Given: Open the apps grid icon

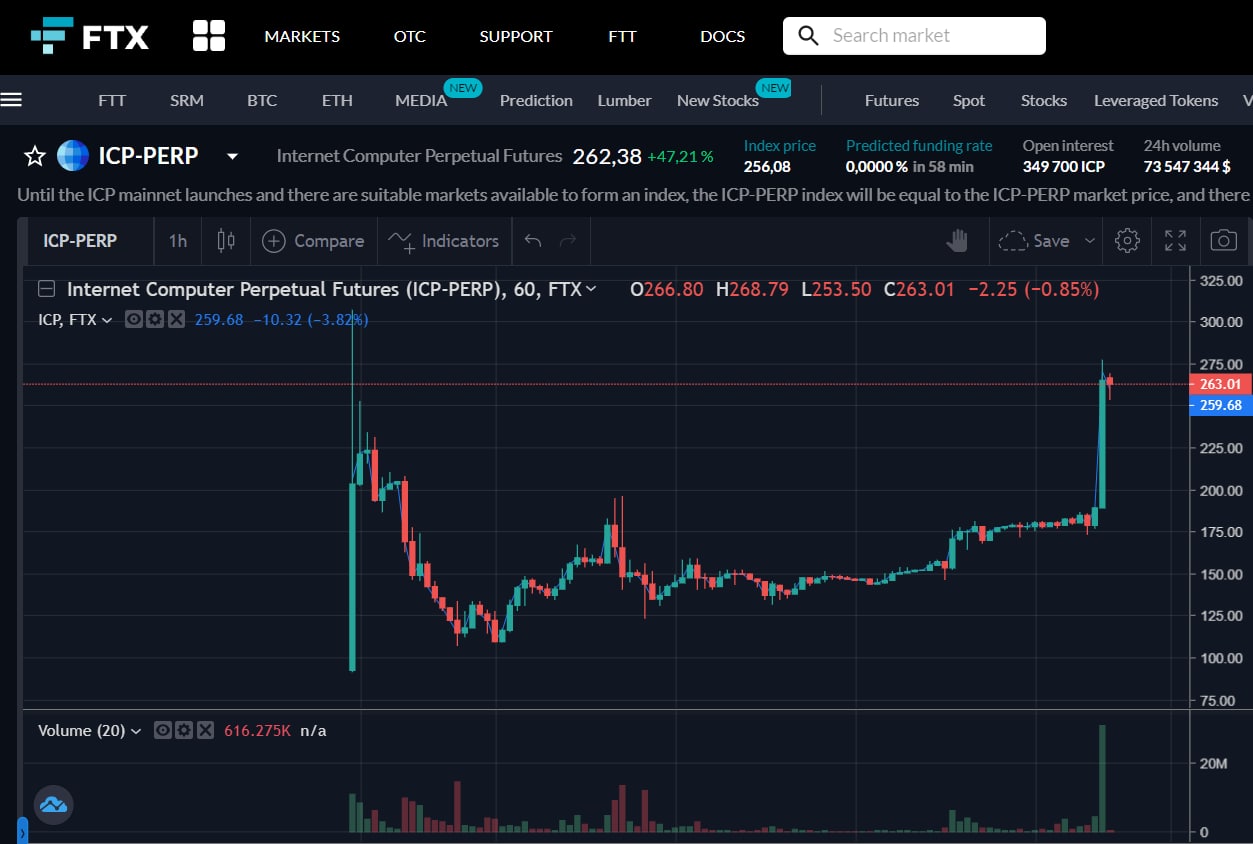Looking at the screenshot, I should 209,36.
